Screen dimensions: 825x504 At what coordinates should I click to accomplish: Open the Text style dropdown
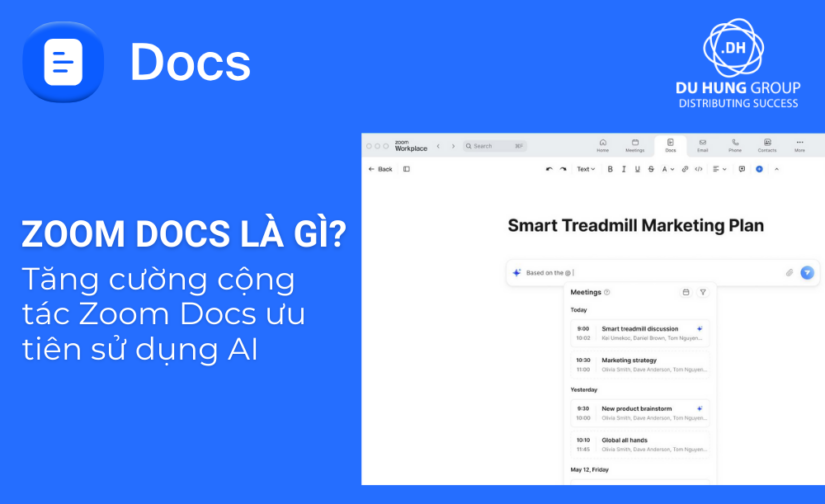586,169
